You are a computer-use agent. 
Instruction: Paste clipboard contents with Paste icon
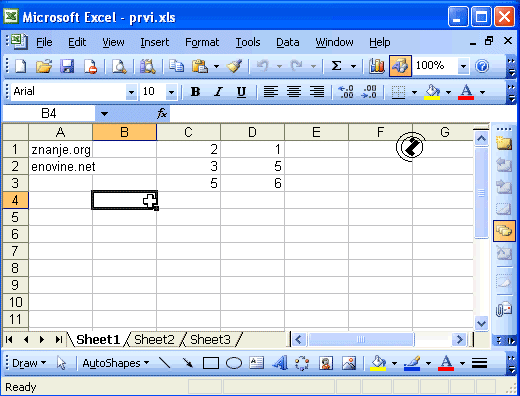[x=200, y=66]
